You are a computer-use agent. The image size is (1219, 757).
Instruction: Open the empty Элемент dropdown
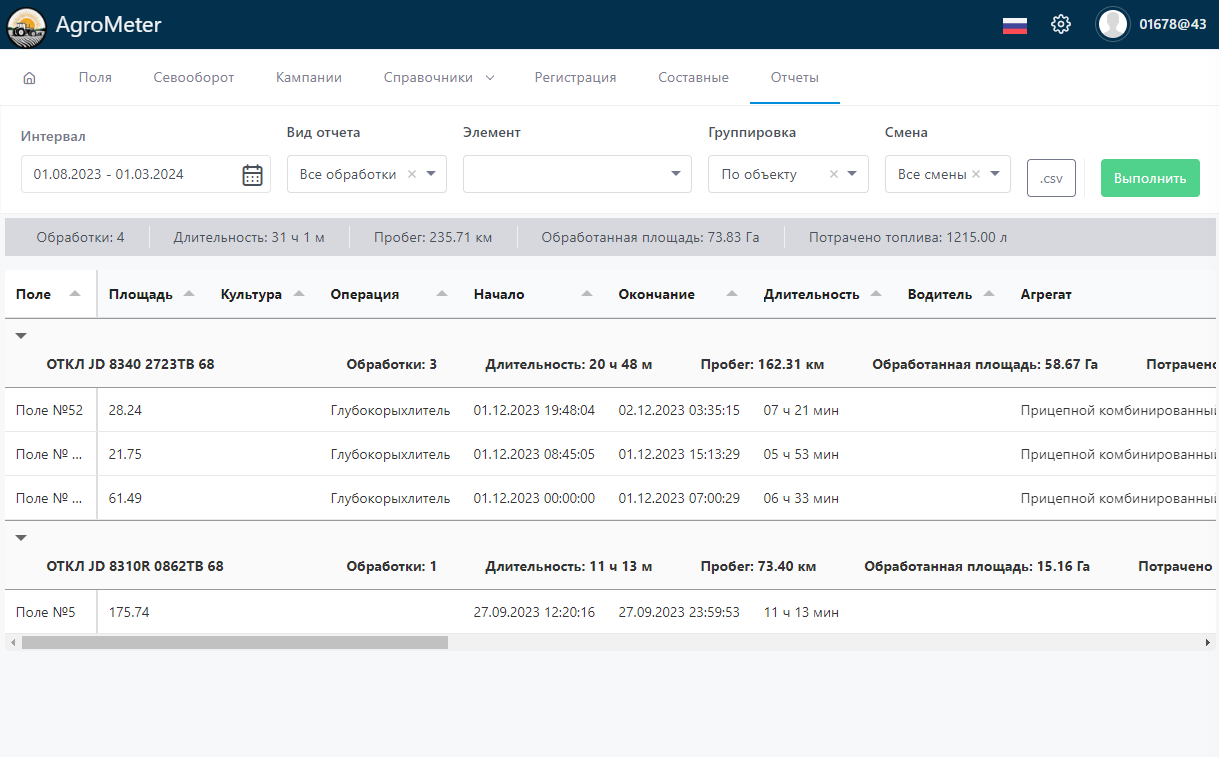click(577, 173)
